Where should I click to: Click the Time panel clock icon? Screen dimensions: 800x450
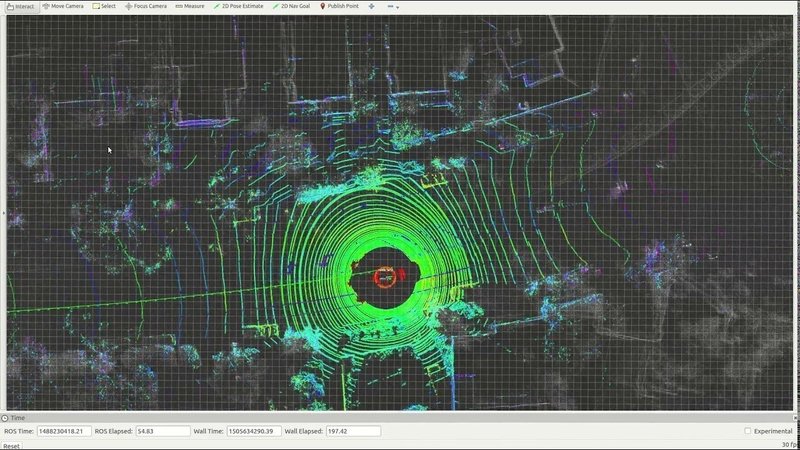pyautogui.click(x=5, y=418)
